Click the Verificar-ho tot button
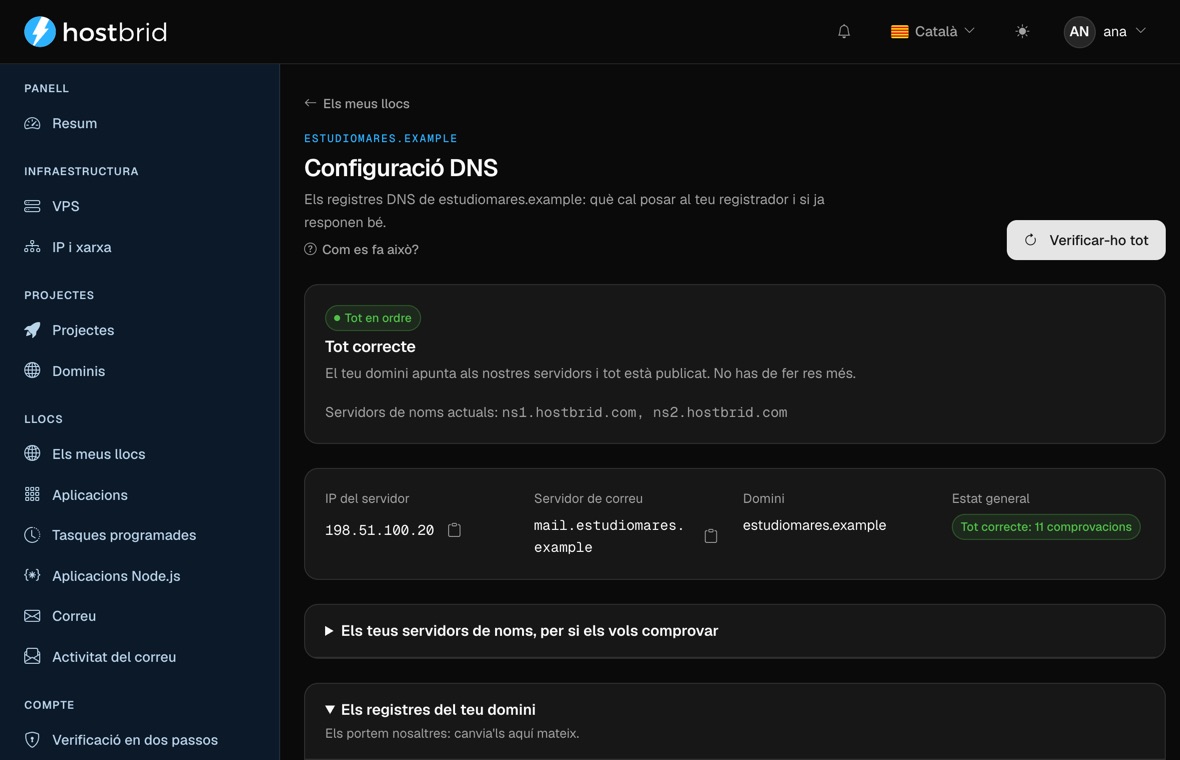 click(1086, 240)
